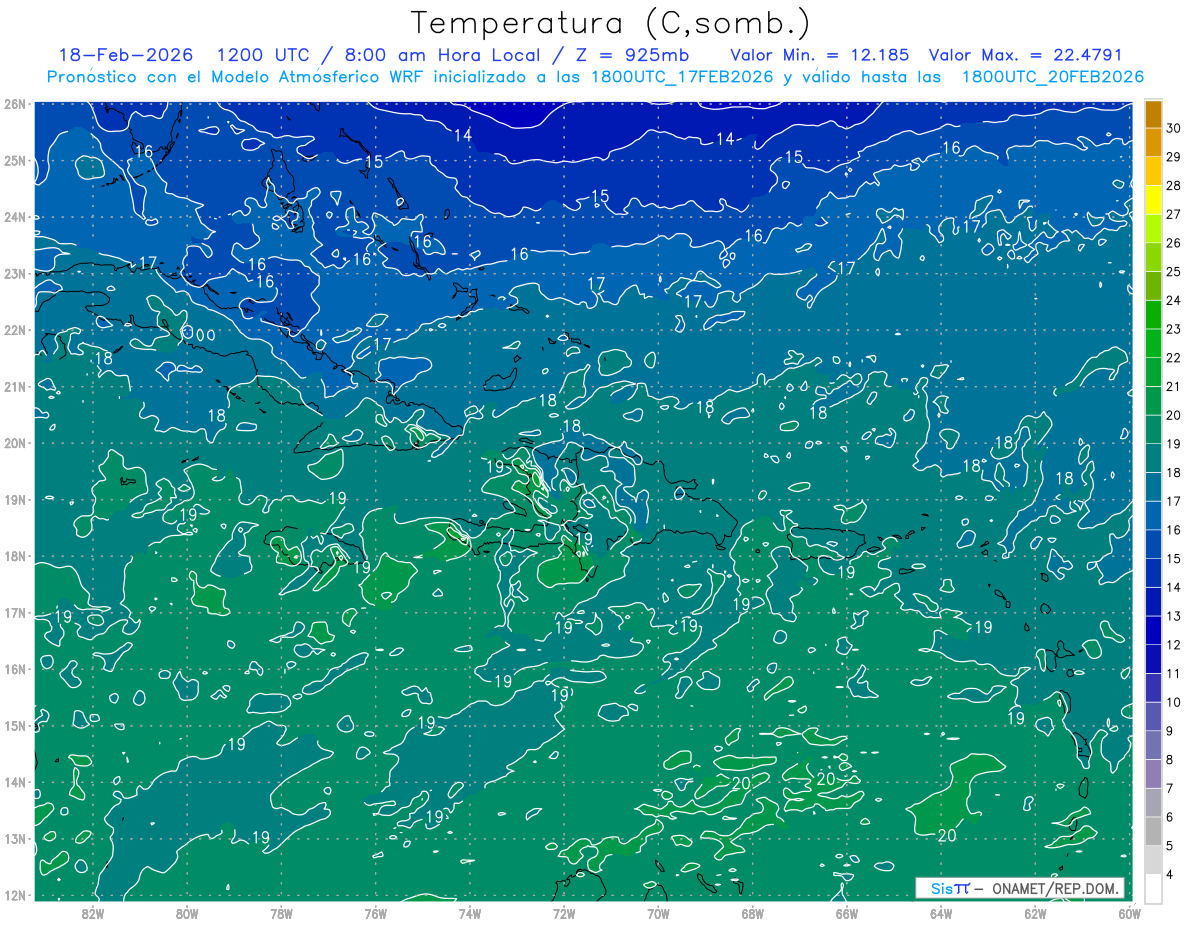Click the legend value 28
Screen dimensions: 1200x927
click(x=1174, y=186)
